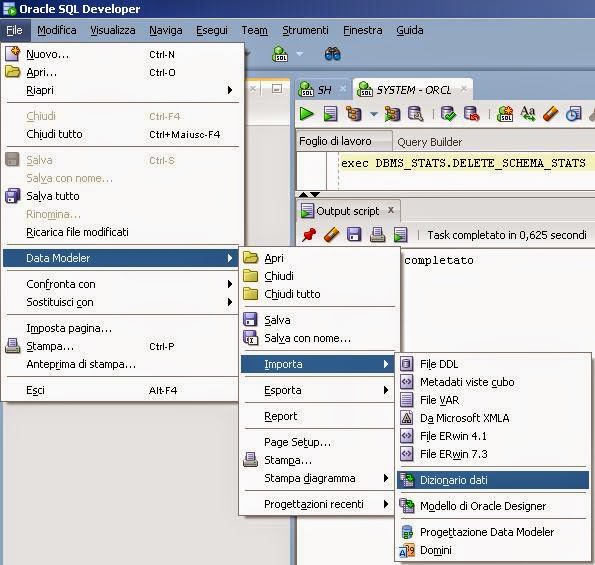Image resolution: width=595 pixels, height=565 pixels.
Task: Open the dropdown arrow next to SQL Worksheet icon
Action: (300, 54)
